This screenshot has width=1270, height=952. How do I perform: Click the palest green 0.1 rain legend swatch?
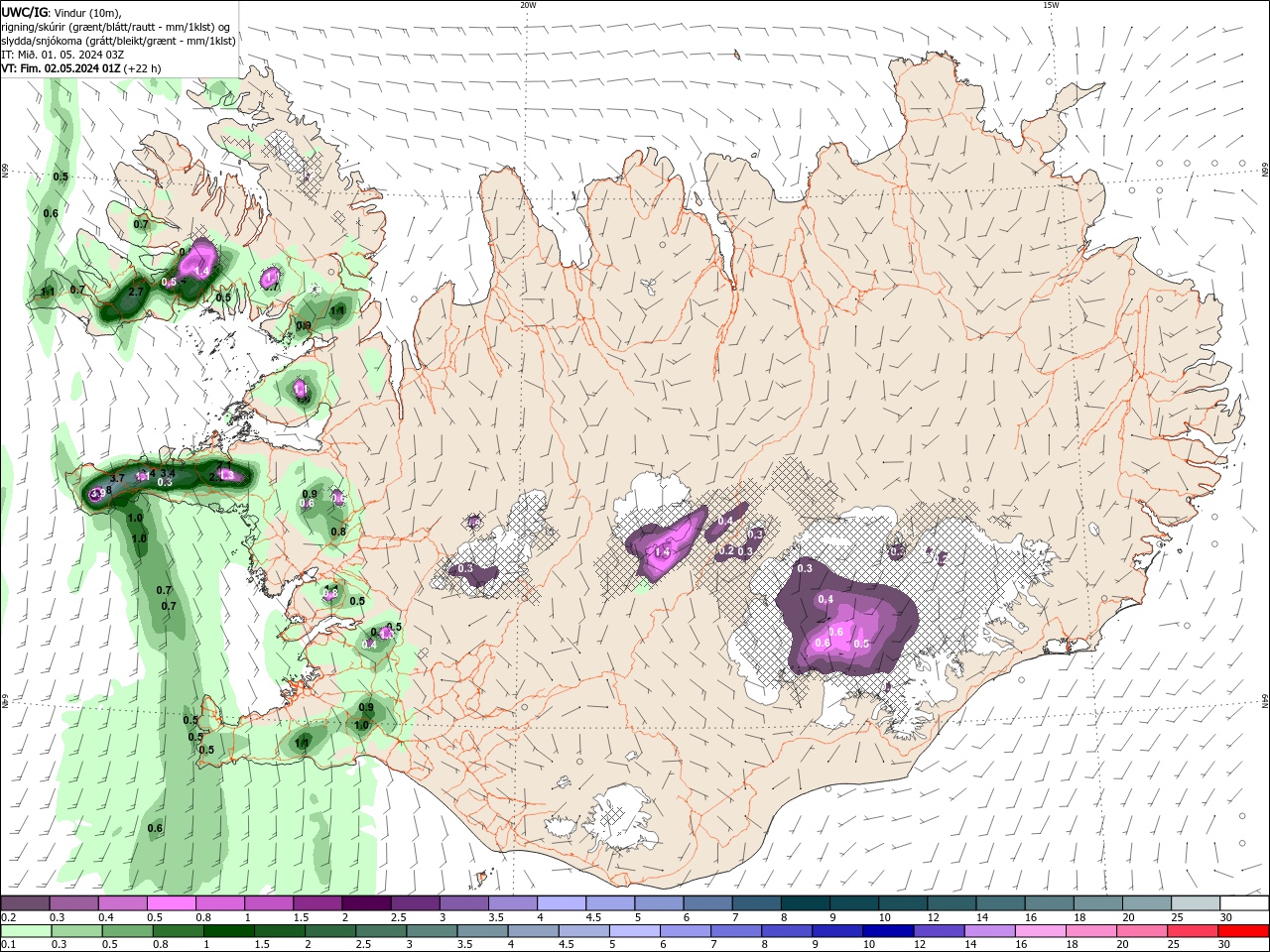27,931
